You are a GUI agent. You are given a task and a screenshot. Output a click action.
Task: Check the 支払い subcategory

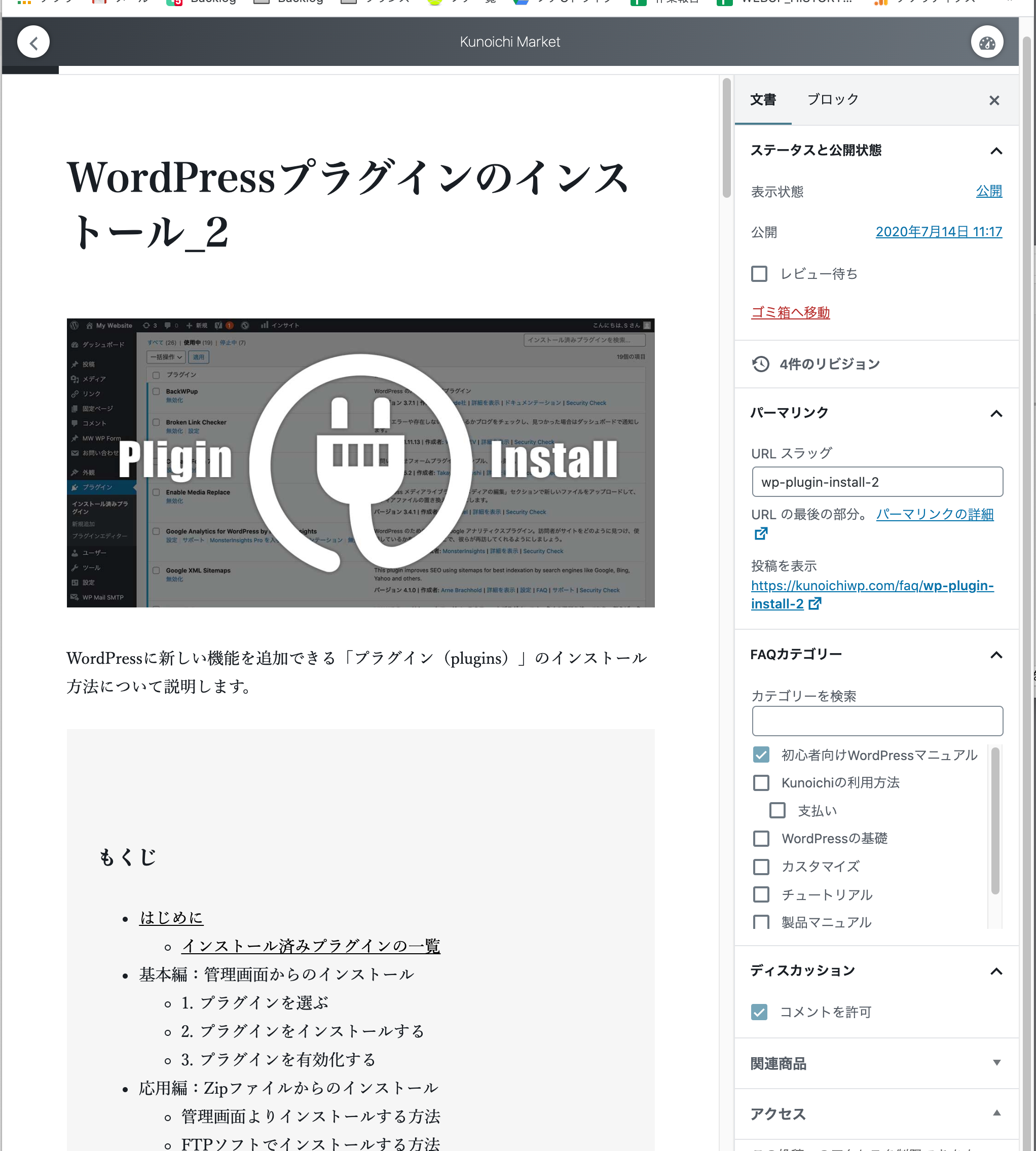click(x=778, y=810)
